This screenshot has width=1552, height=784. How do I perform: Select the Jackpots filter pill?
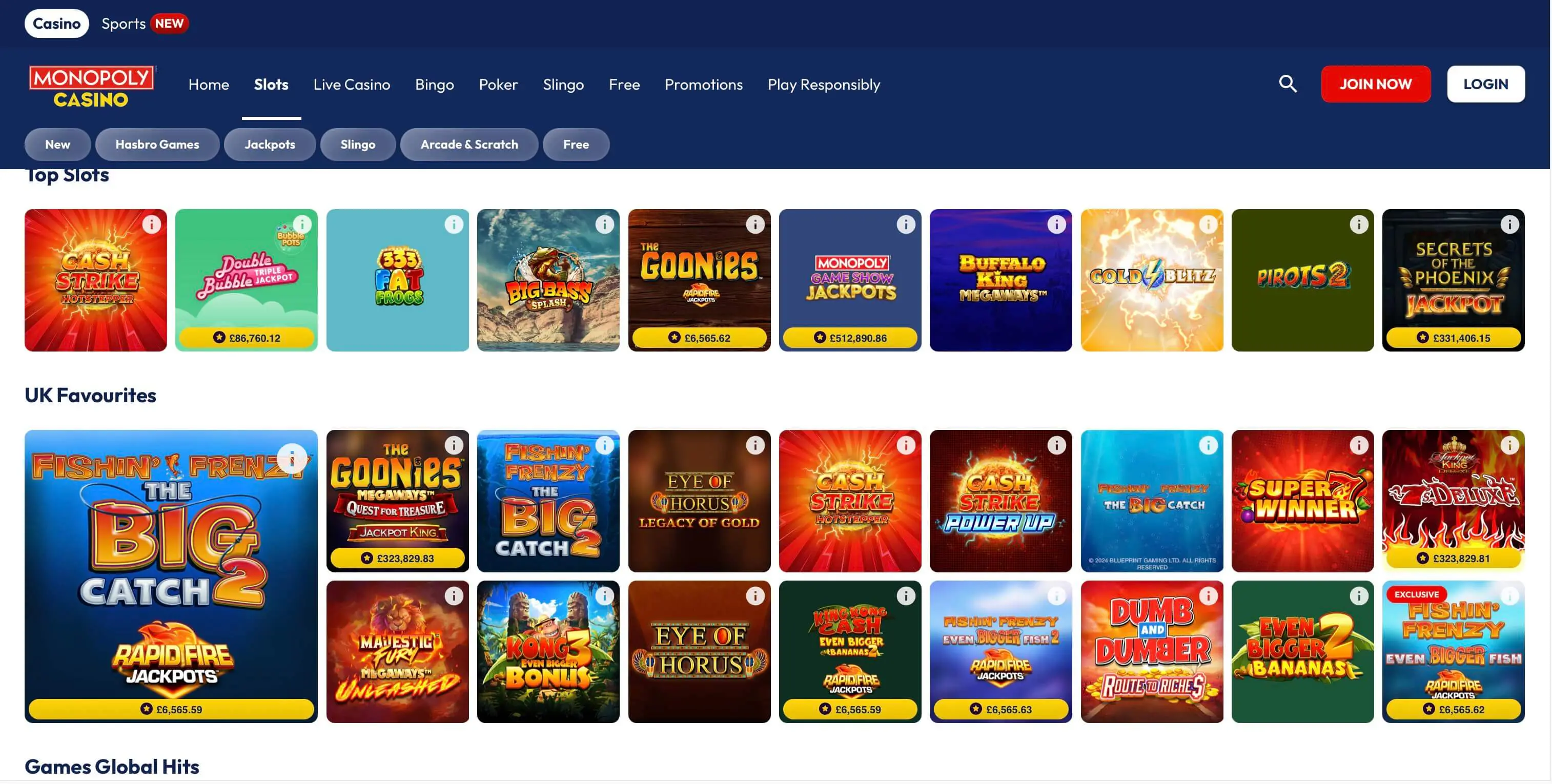(x=270, y=145)
